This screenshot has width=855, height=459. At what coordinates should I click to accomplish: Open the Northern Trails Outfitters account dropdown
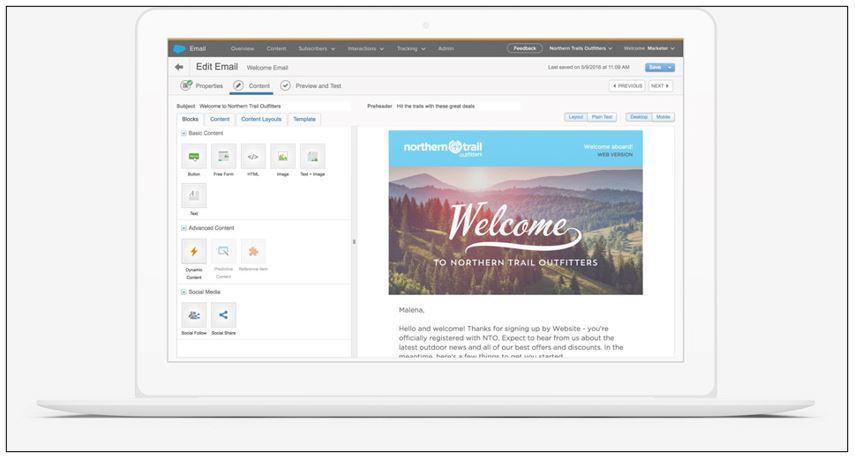pos(581,49)
